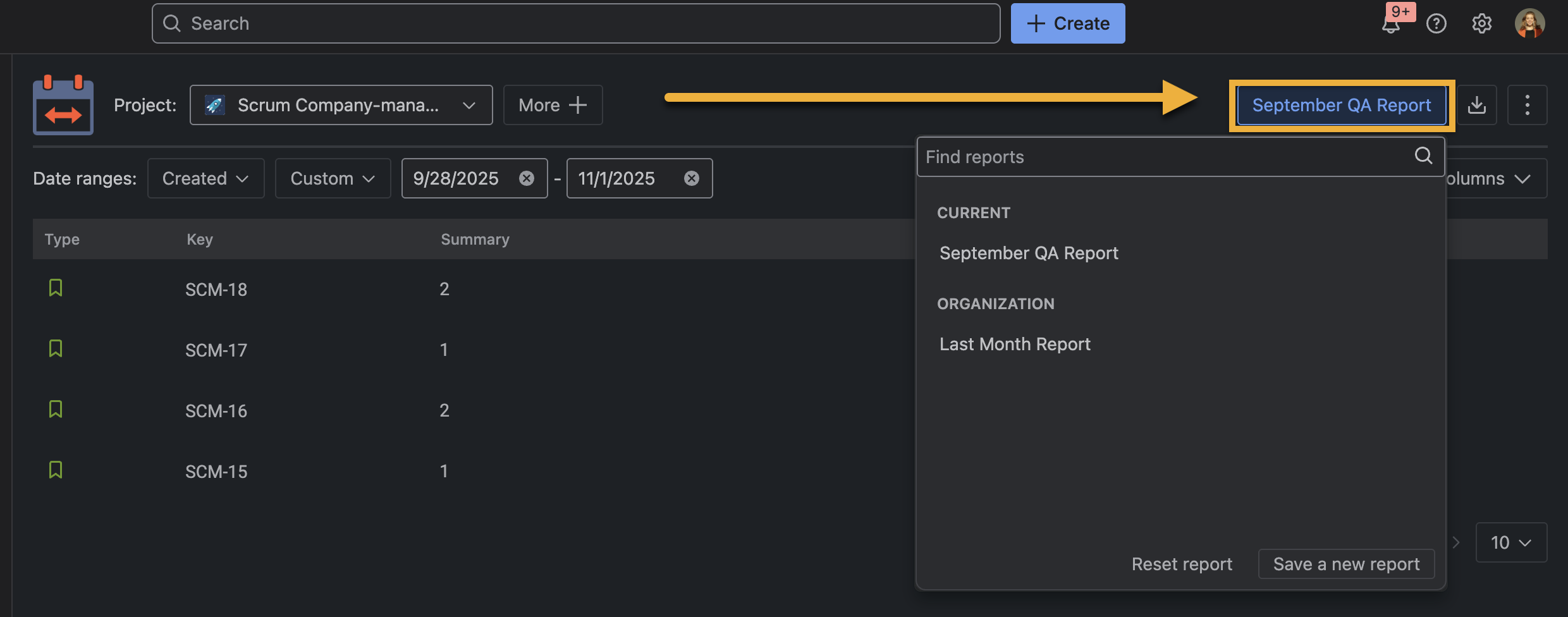The height and width of the screenshot is (617, 1568).
Task: Click the search icon in Find reports
Action: click(x=1423, y=156)
